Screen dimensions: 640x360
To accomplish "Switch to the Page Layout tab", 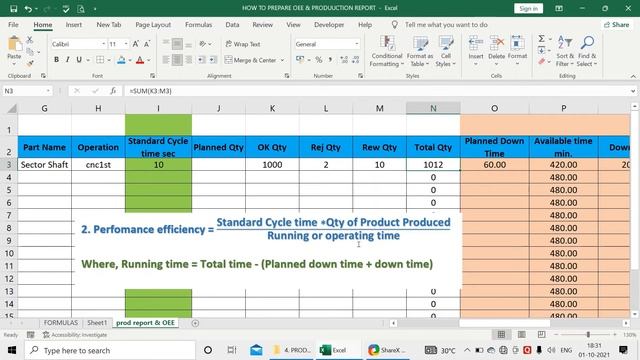I will tap(153, 24).
